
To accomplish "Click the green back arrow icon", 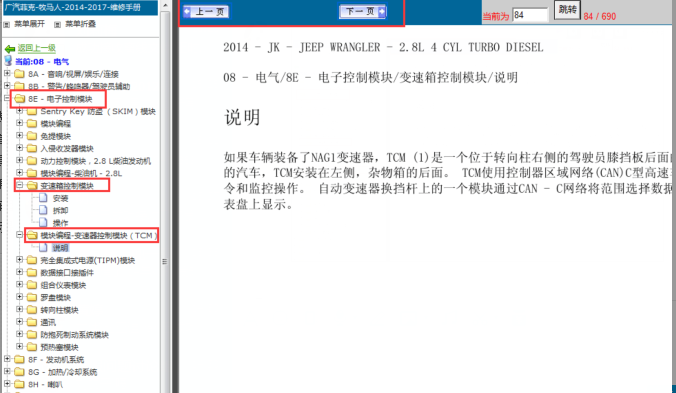I will point(9,49).
